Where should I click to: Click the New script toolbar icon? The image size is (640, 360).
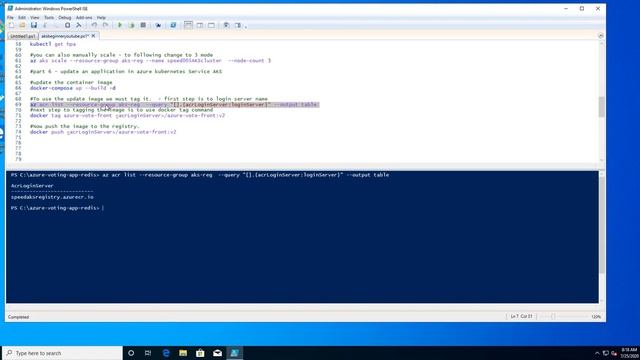(12, 25)
